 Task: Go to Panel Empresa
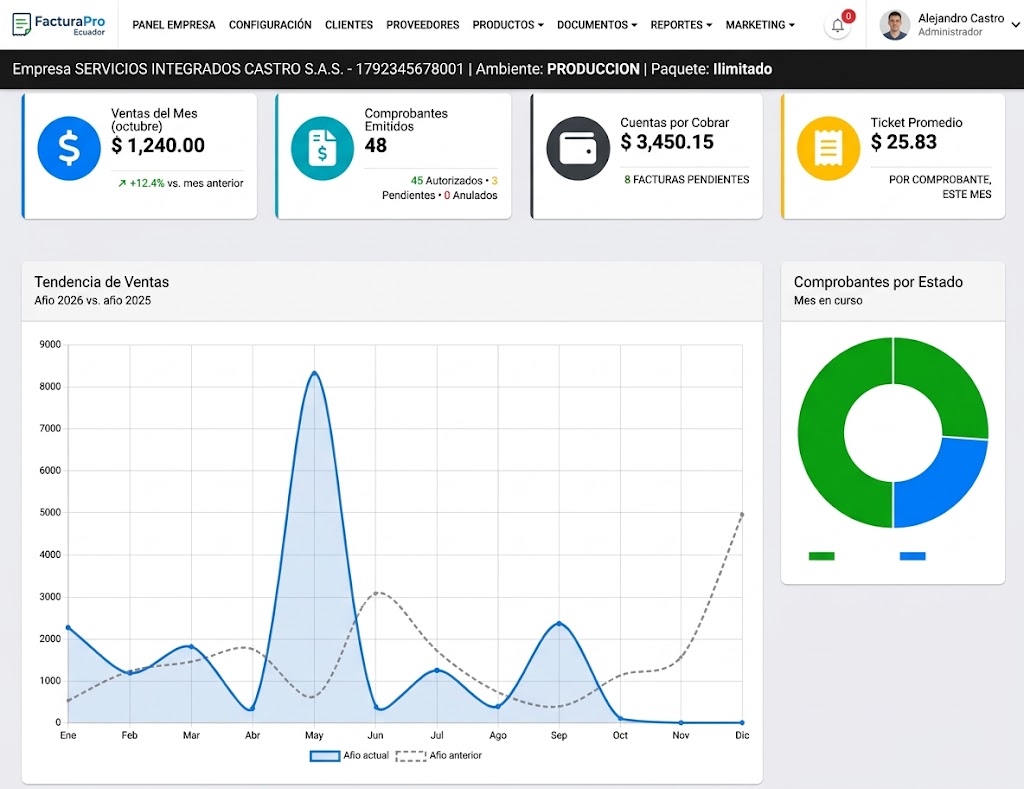(174, 25)
